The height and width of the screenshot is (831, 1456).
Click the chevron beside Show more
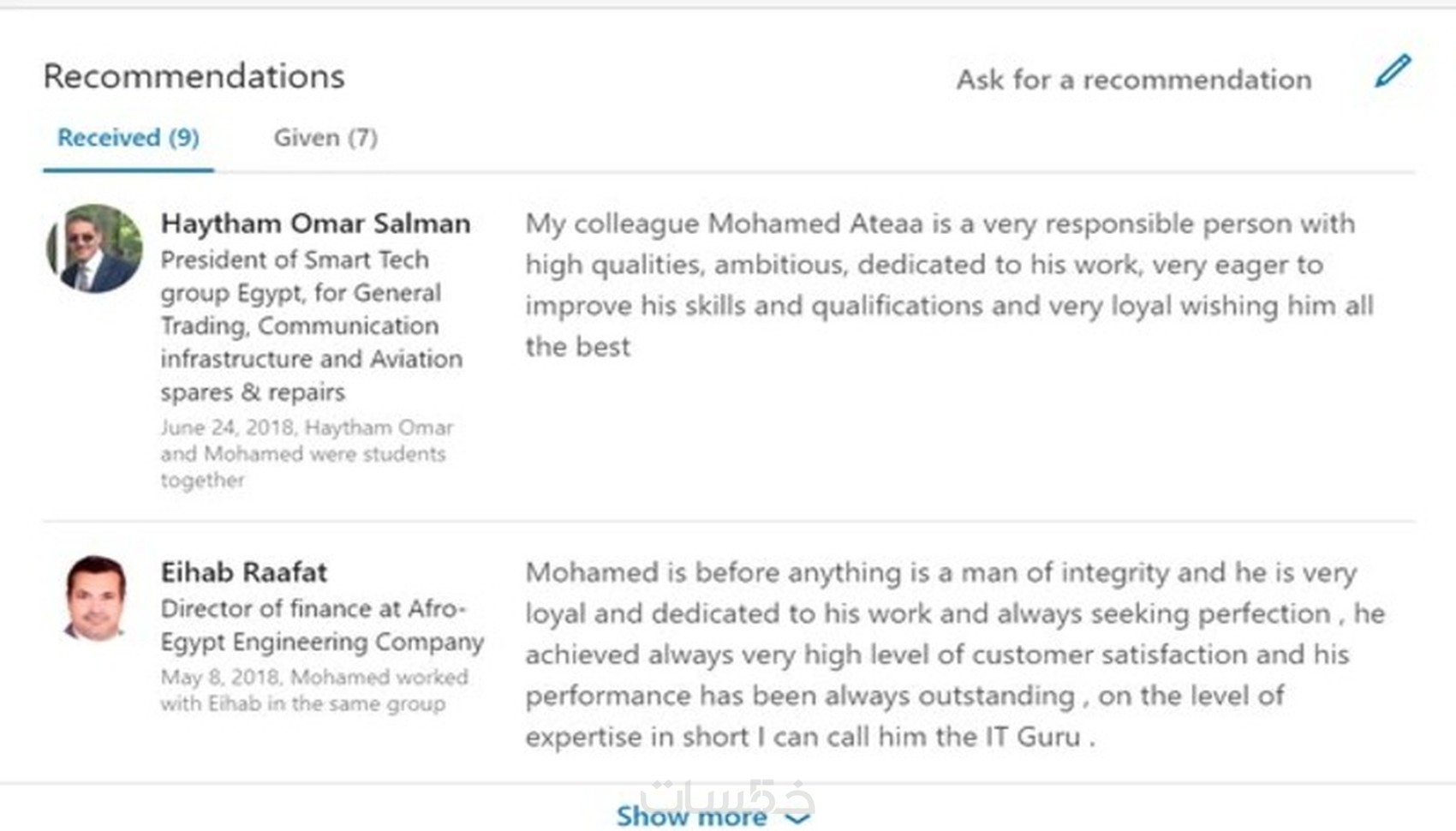pyautogui.click(x=797, y=818)
